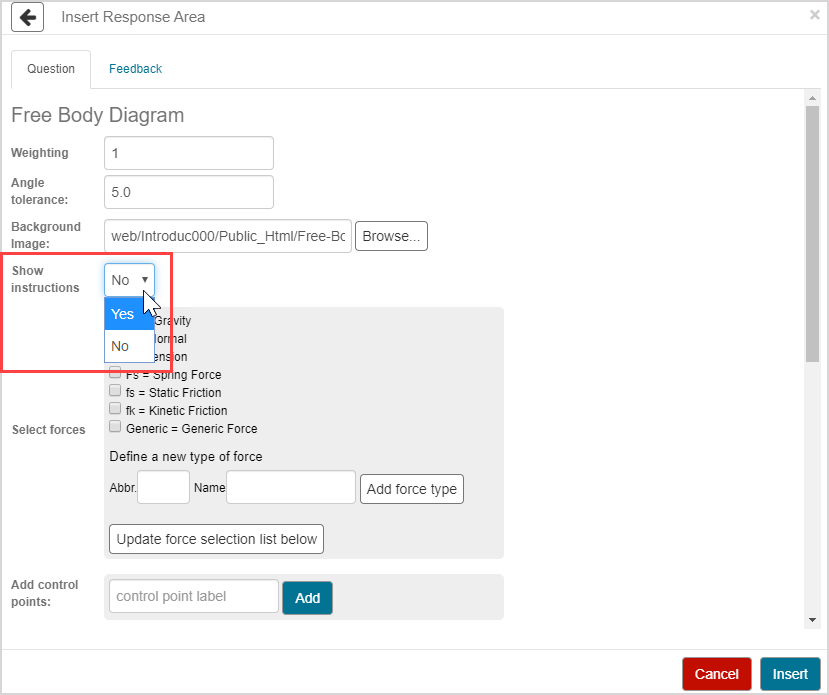Screen dimensions: 829x695
Task: Click the Add force type button
Action: click(411, 489)
